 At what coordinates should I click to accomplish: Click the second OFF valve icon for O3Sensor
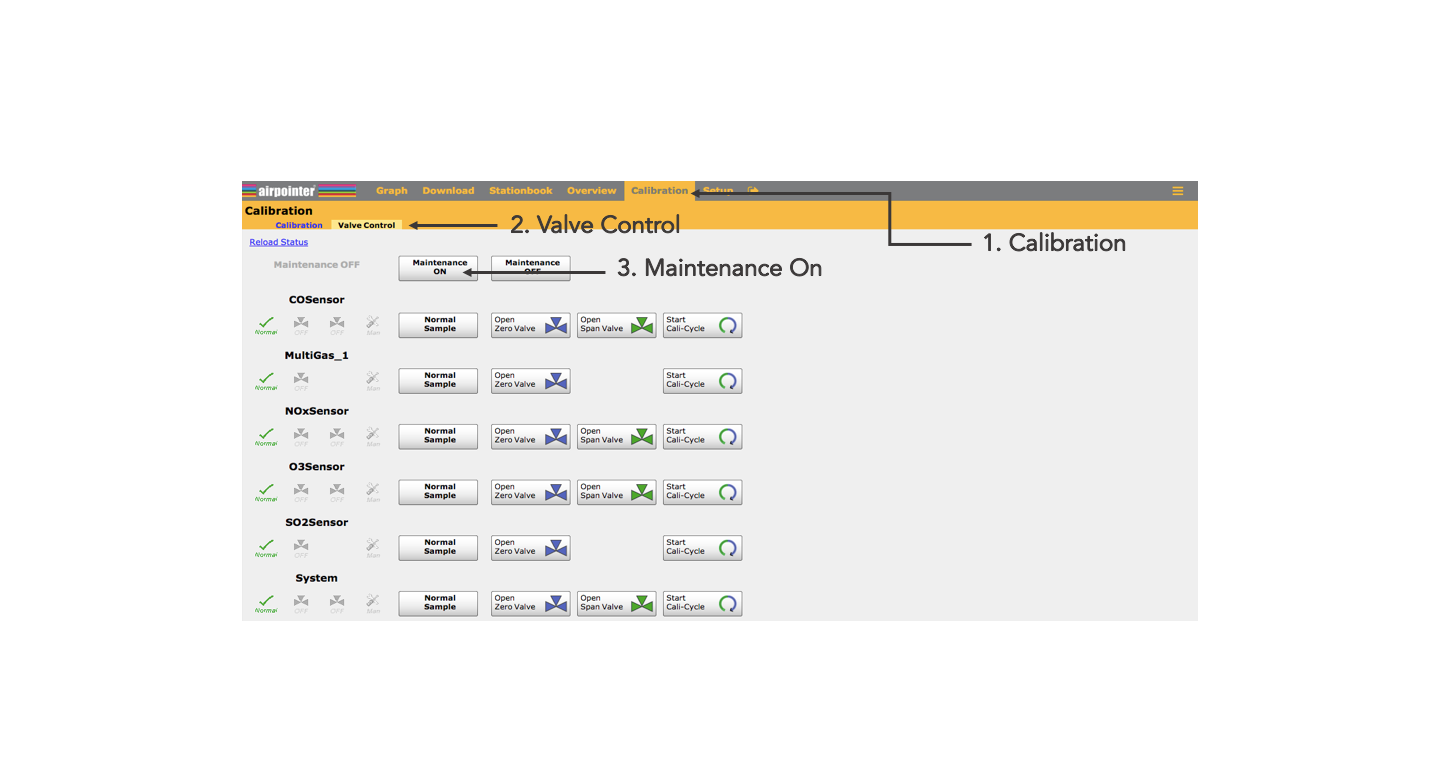(x=337, y=492)
